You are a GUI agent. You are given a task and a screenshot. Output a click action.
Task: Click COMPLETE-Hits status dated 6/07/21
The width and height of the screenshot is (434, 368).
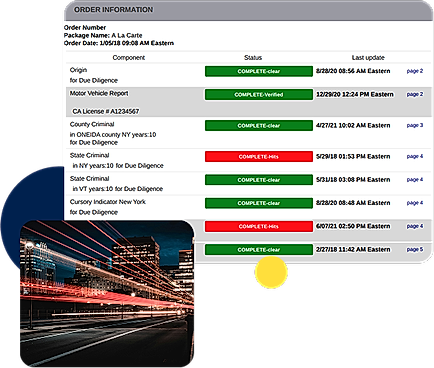tap(259, 226)
